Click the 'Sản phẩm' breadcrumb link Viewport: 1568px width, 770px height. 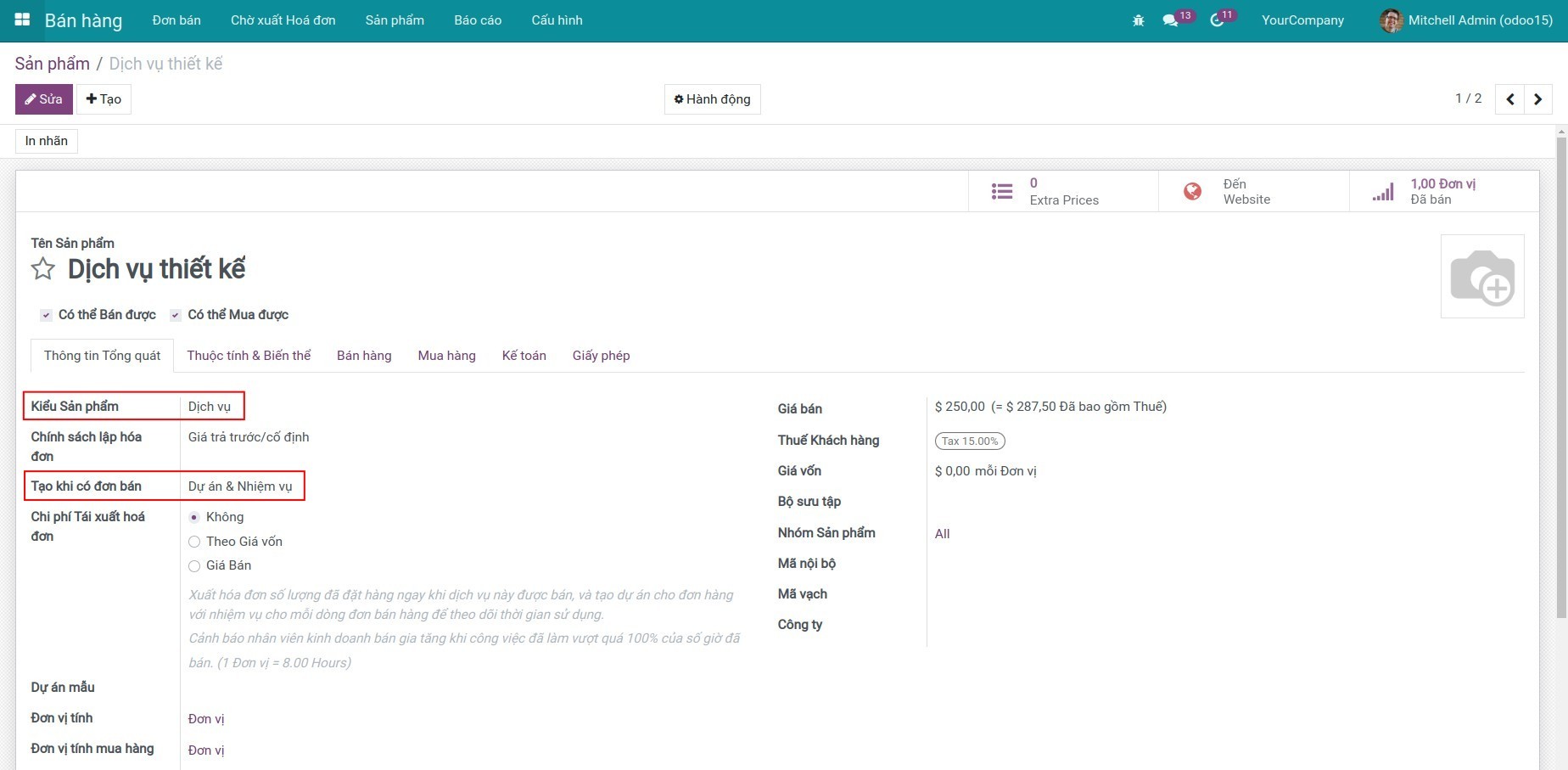(x=52, y=64)
